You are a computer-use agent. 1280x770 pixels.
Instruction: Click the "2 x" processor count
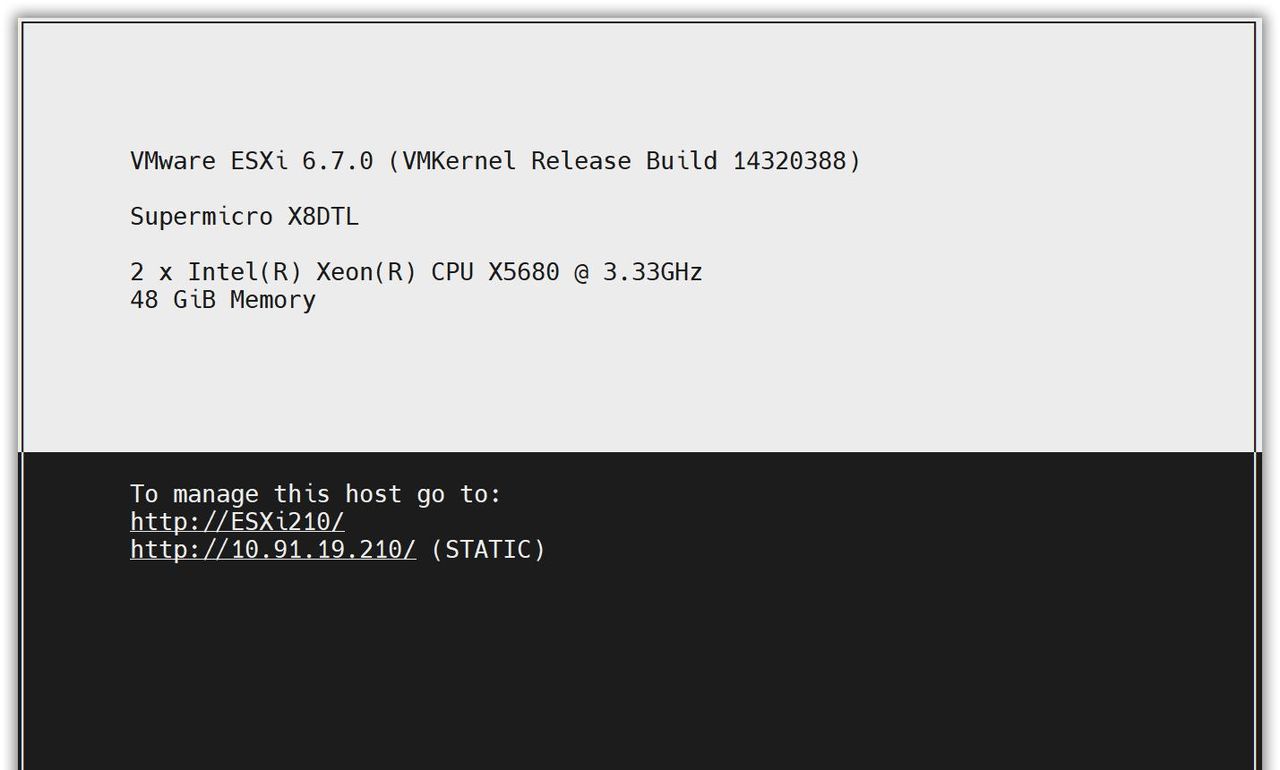(152, 272)
